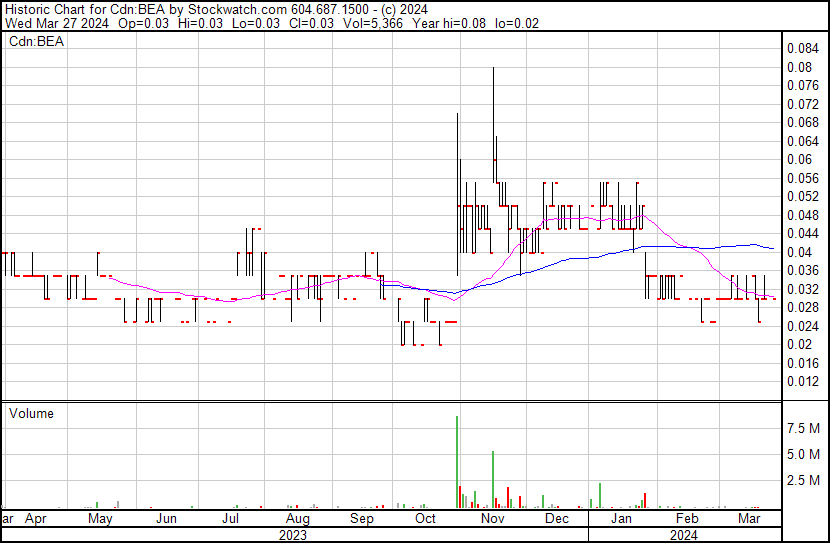The image size is (830, 543).
Task: Click the 0.012 price axis label
Action: point(802,382)
